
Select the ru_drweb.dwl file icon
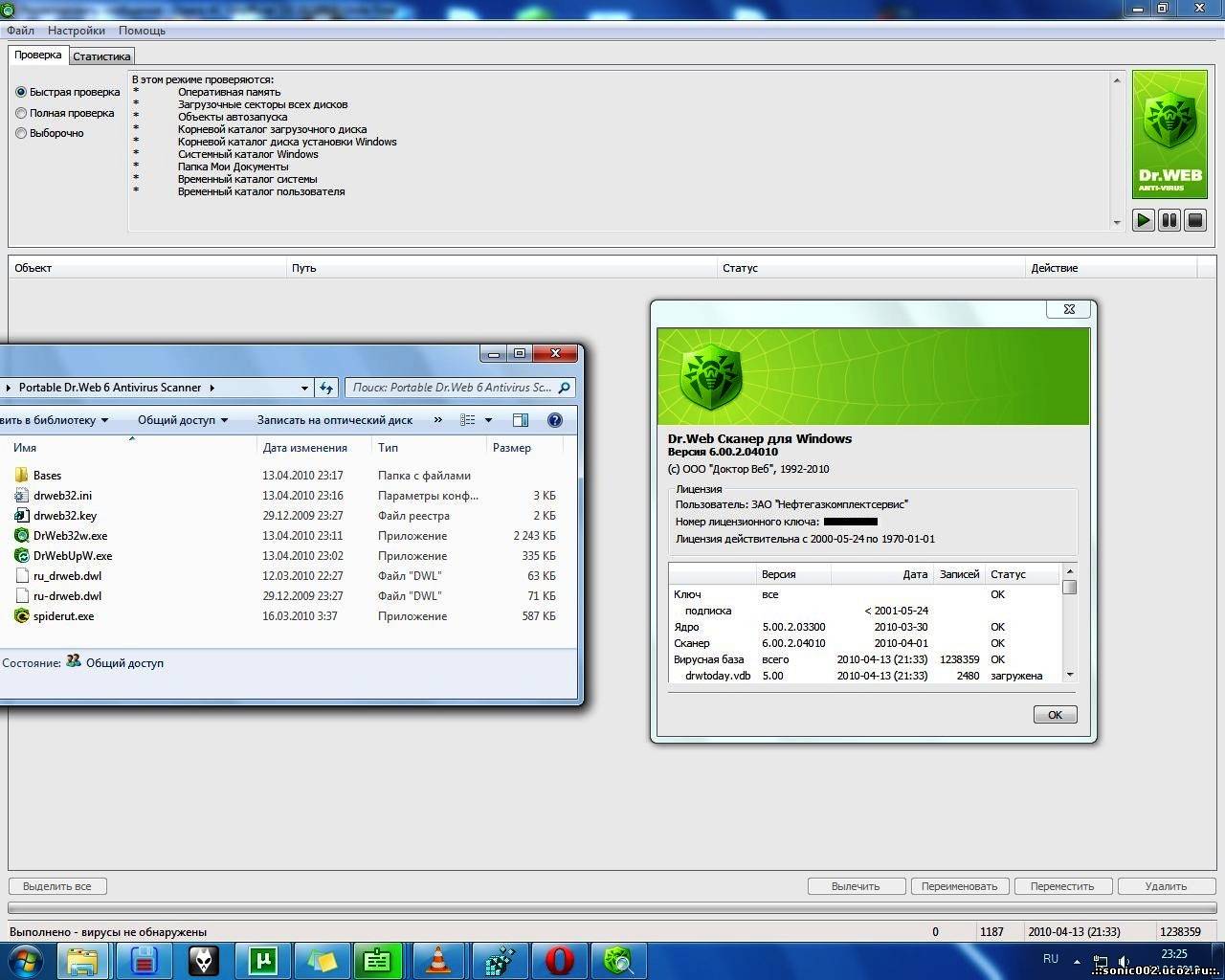click(x=22, y=576)
